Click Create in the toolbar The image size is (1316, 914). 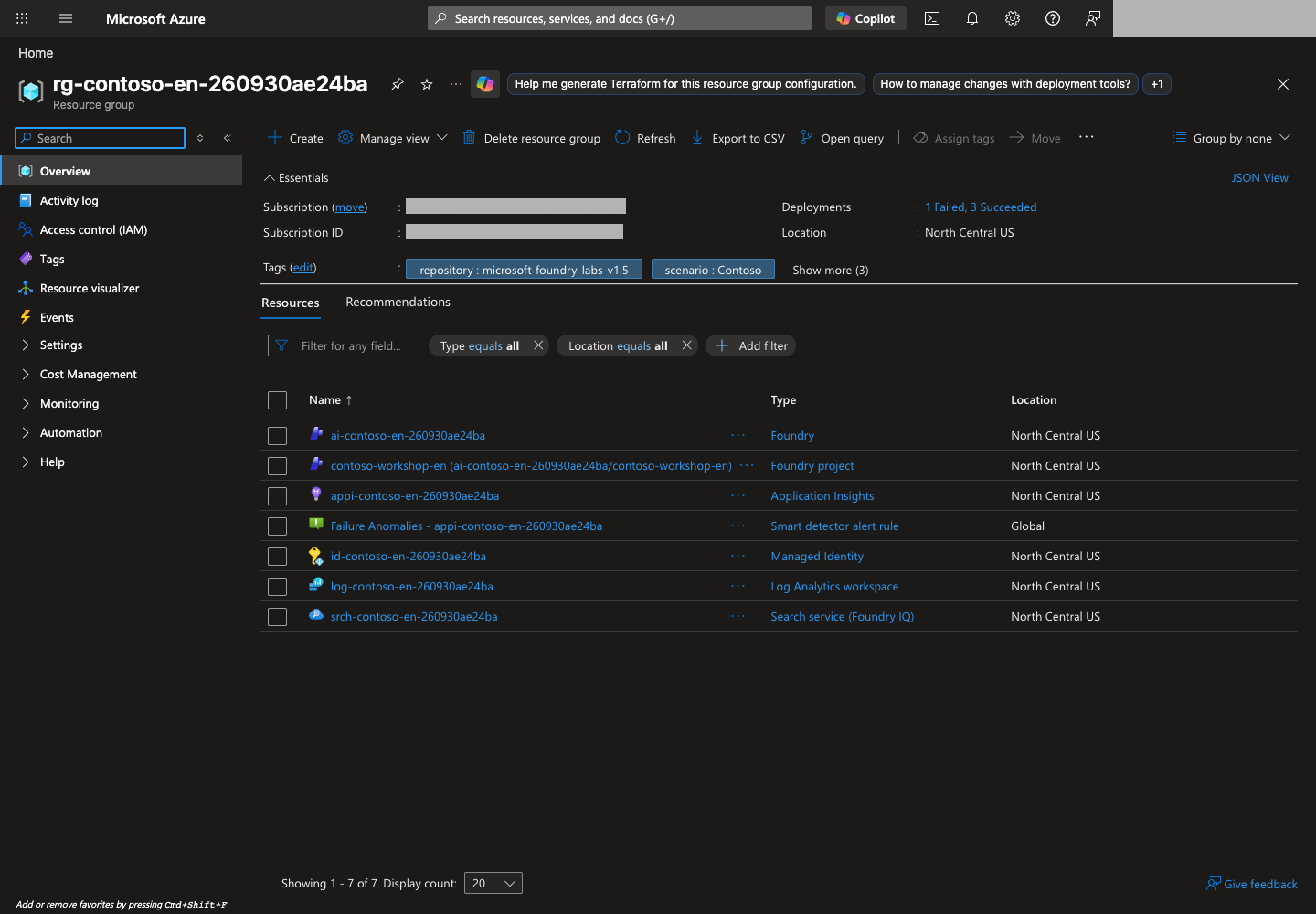pos(295,138)
